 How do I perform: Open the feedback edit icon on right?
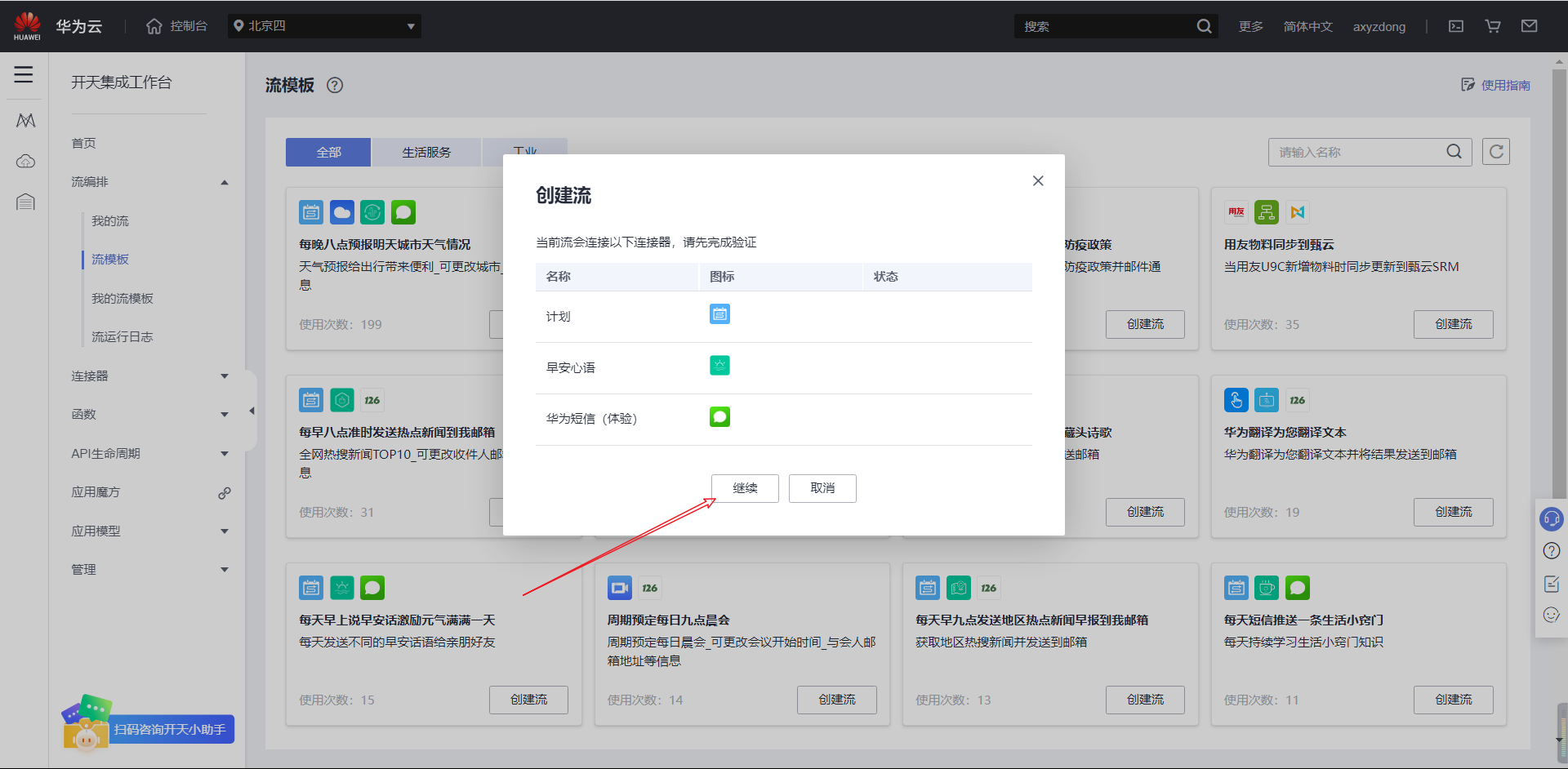[x=1552, y=584]
